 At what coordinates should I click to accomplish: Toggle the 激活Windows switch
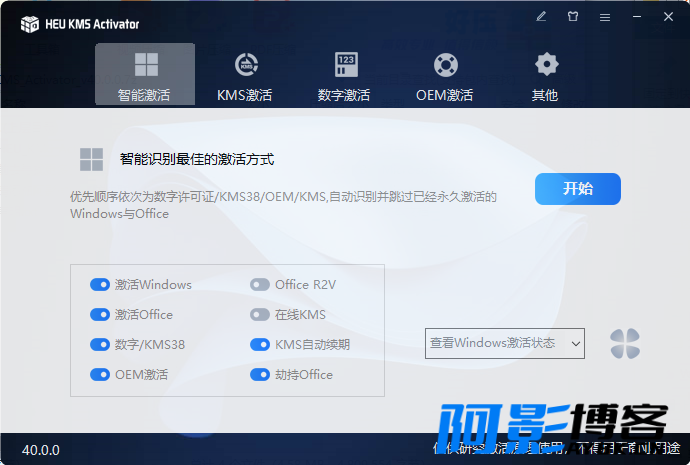(x=100, y=285)
